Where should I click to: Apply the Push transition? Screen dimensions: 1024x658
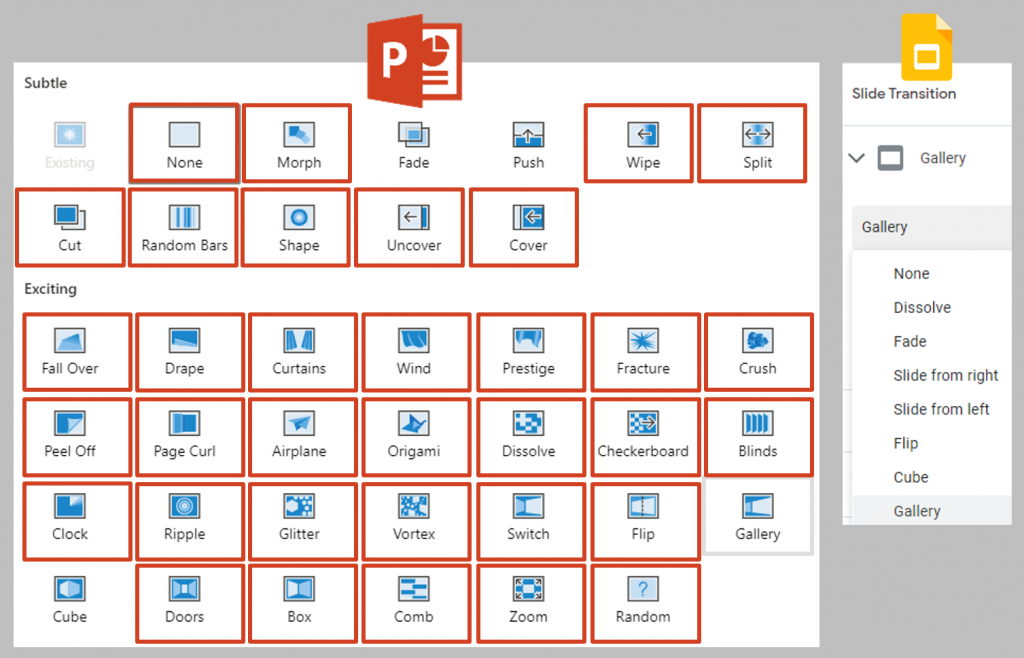(528, 145)
